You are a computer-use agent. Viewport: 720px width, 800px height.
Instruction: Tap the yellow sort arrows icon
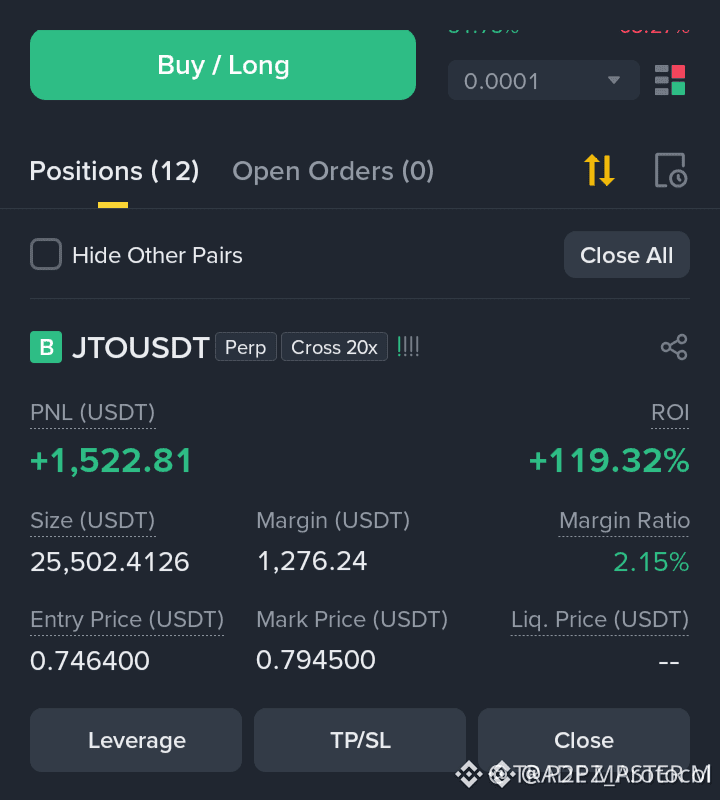point(599,170)
